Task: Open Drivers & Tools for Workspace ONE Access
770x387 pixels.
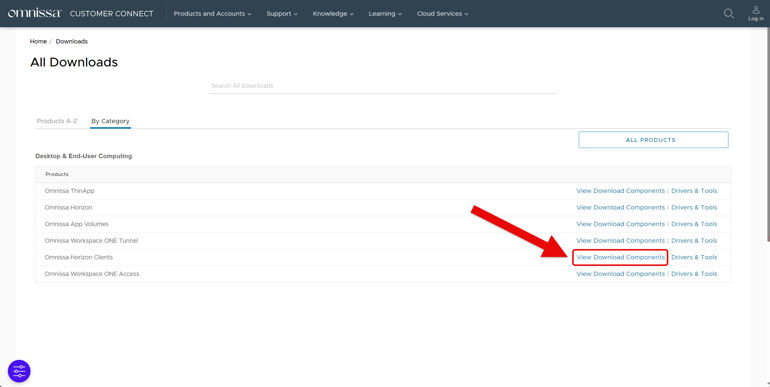Action: pyautogui.click(x=694, y=274)
